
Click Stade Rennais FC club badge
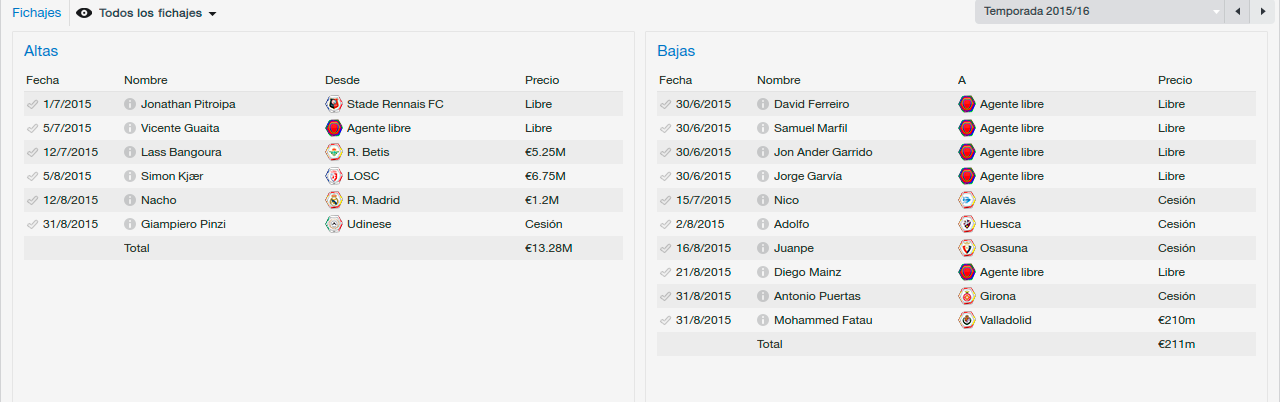coord(334,104)
